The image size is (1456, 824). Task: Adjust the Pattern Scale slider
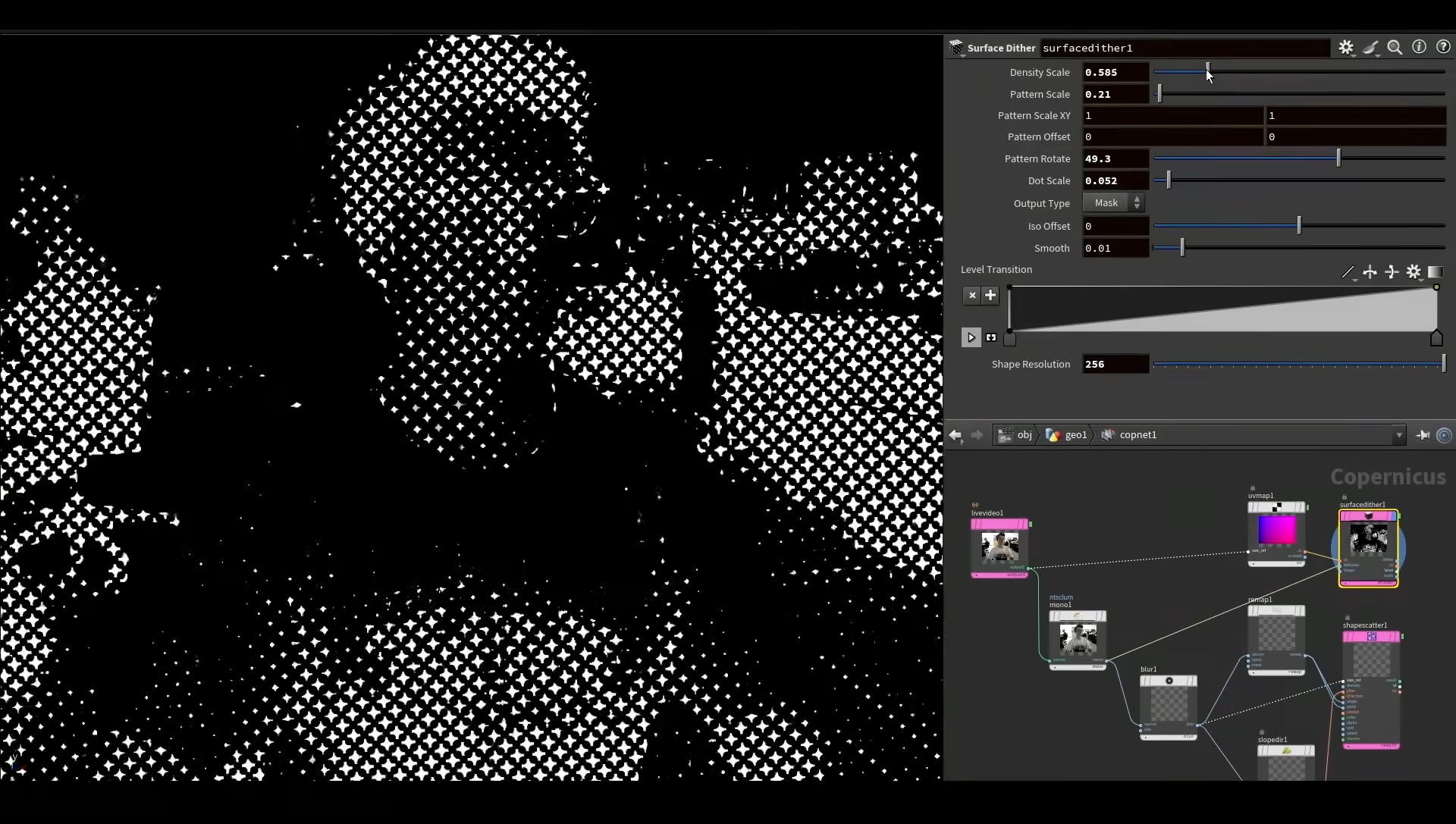click(1299, 94)
